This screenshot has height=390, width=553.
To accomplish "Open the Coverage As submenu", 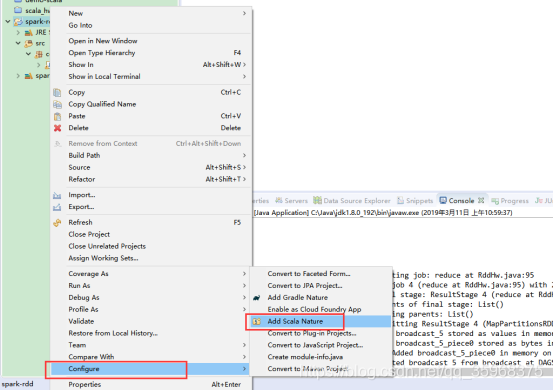I will (152, 274).
